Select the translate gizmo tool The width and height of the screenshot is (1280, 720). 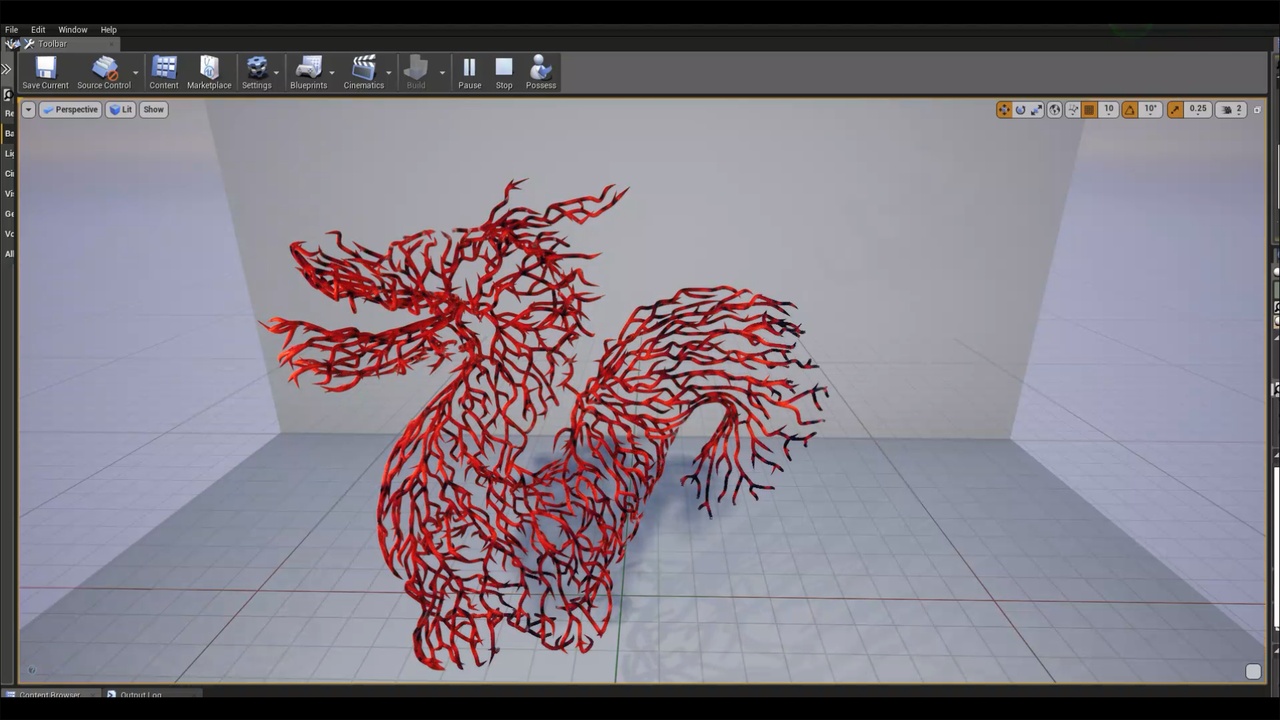pyautogui.click(x=1004, y=110)
